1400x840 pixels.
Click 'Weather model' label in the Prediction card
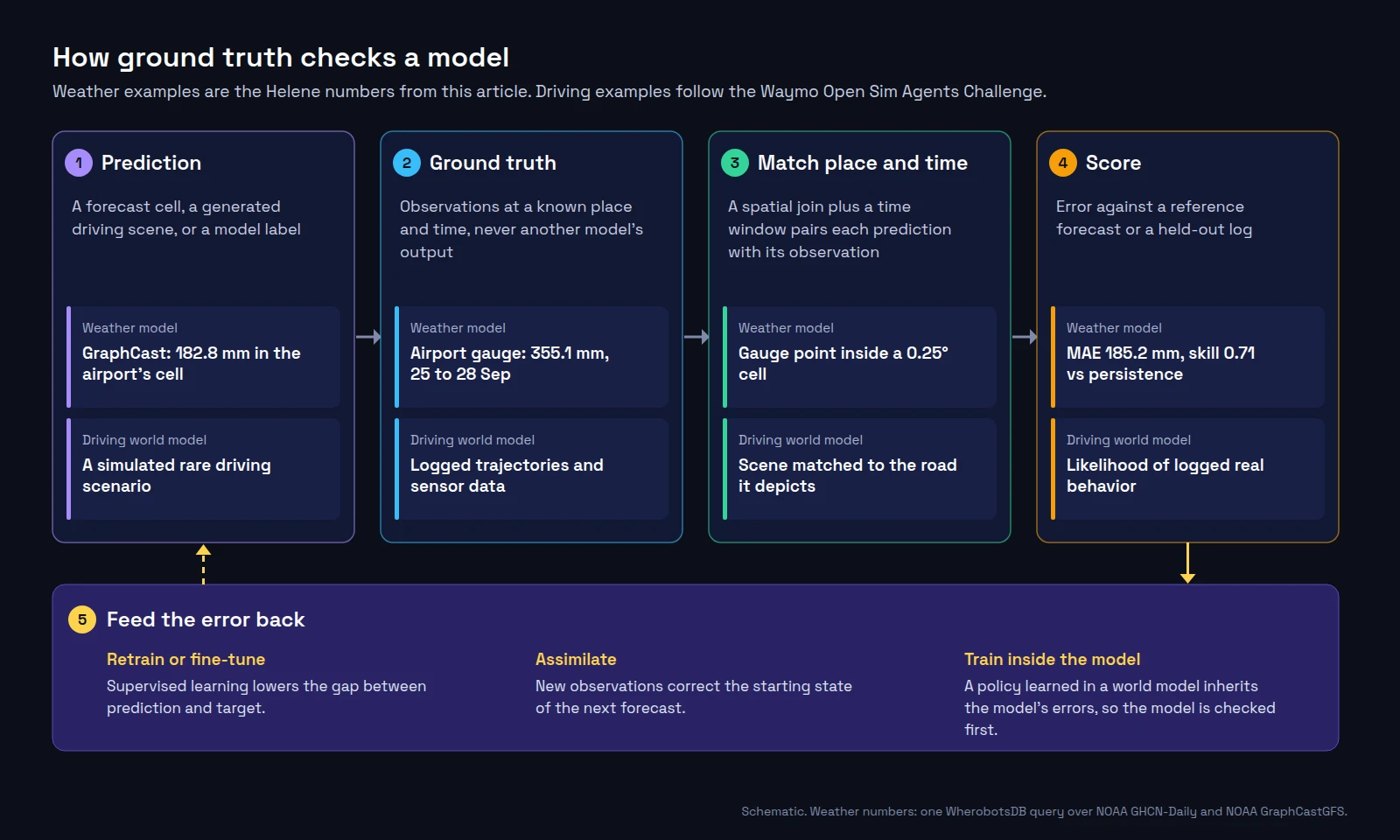pos(129,328)
